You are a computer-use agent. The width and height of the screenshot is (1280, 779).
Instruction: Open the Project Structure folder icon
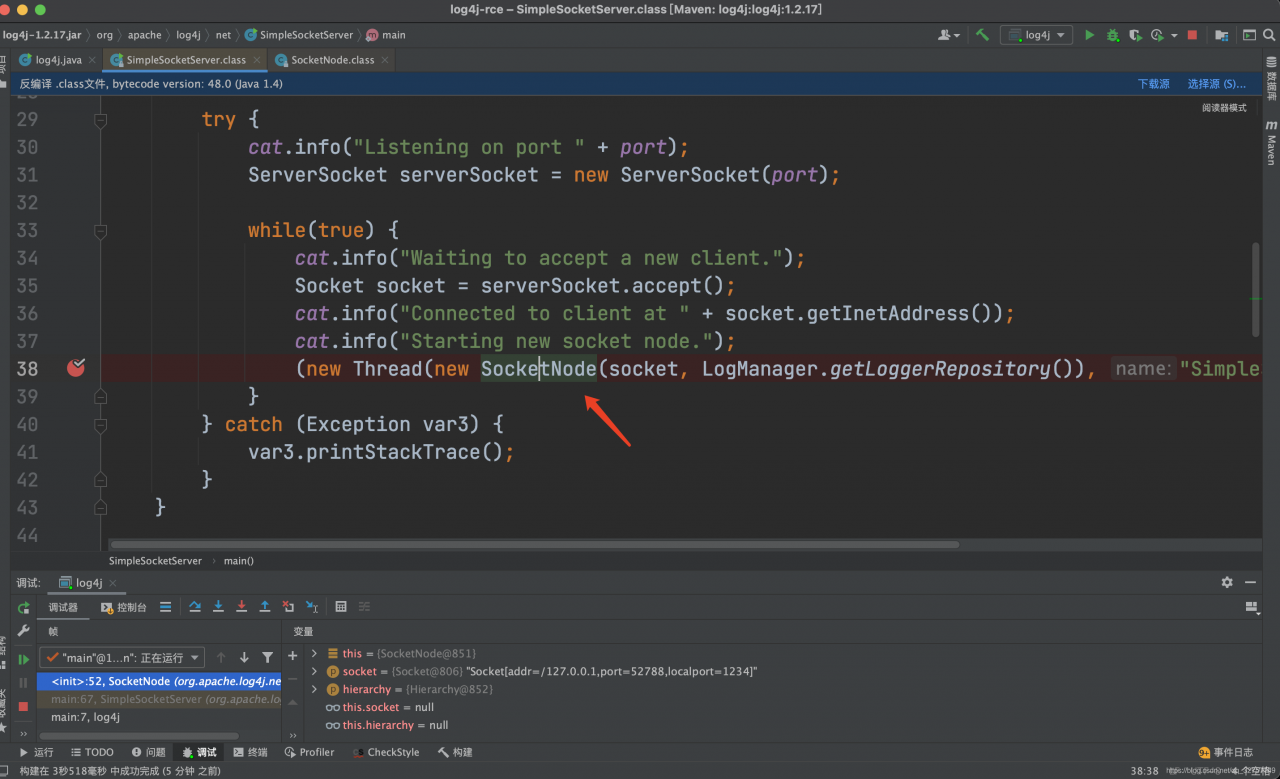[1222, 35]
